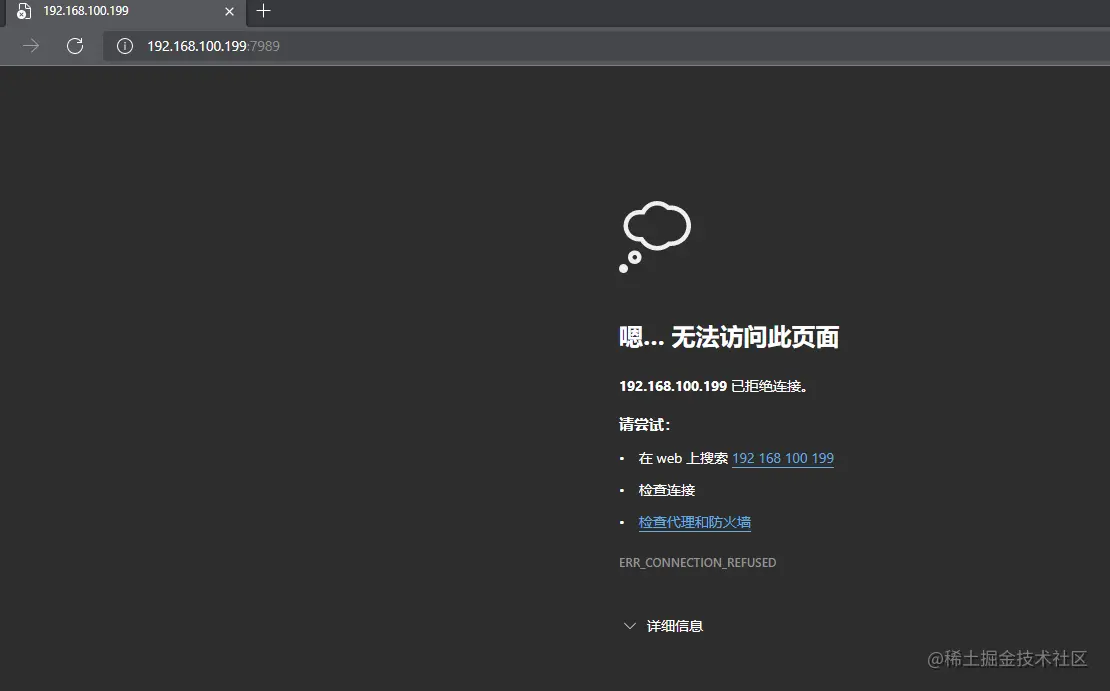Click the thought cloud error illustration

pyautogui.click(x=655, y=236)
